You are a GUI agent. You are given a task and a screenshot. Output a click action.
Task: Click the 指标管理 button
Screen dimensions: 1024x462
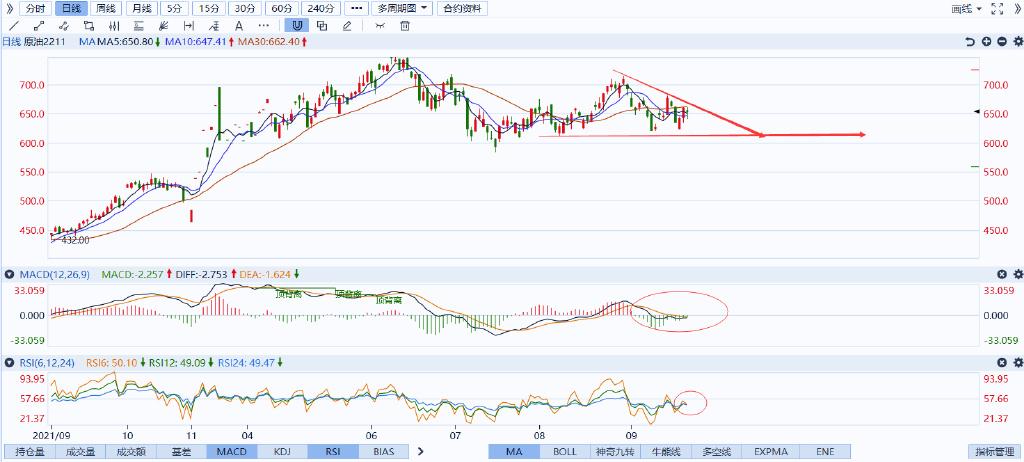pos(993,452)
